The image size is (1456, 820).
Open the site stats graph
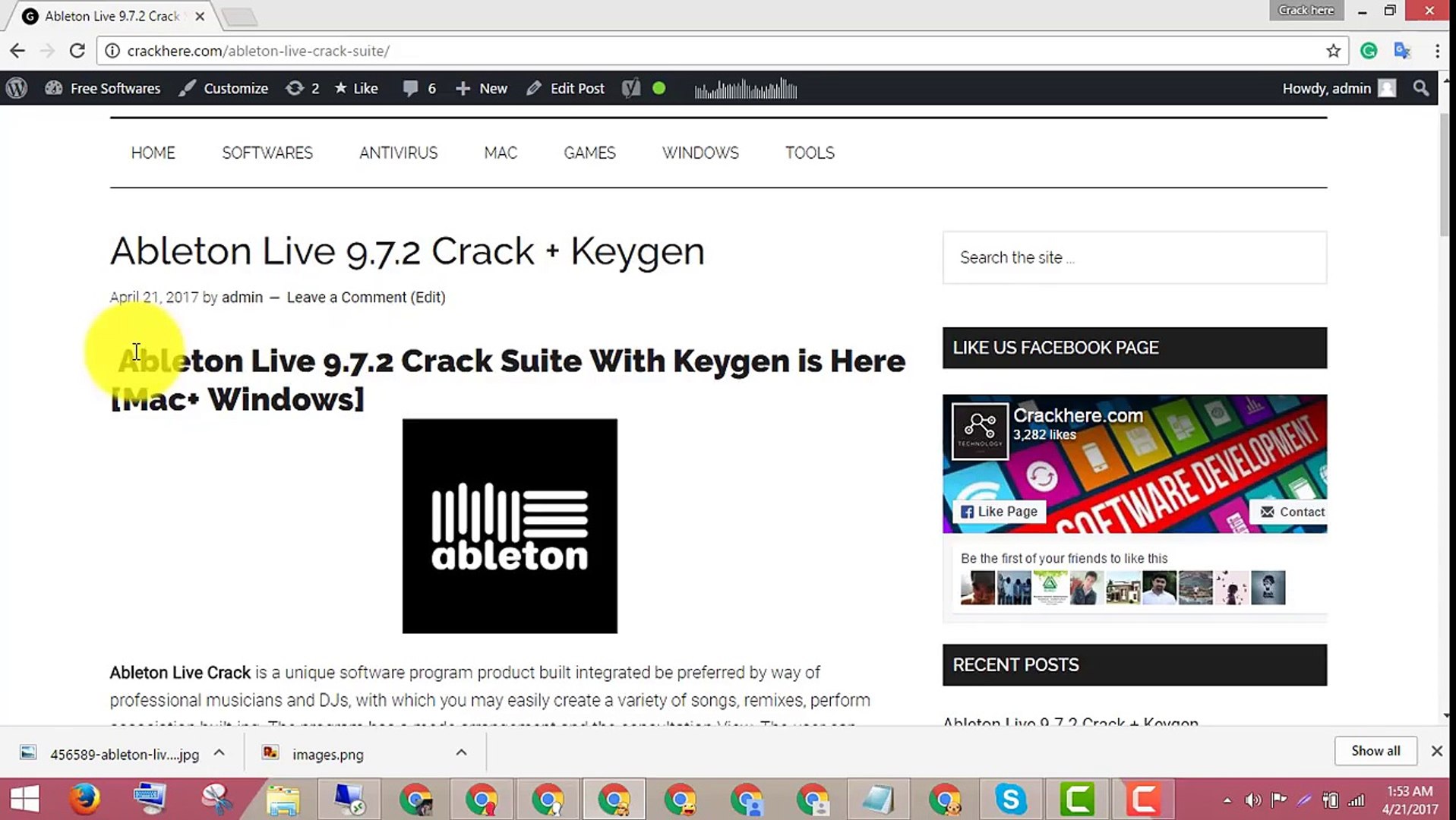(746, 90)
